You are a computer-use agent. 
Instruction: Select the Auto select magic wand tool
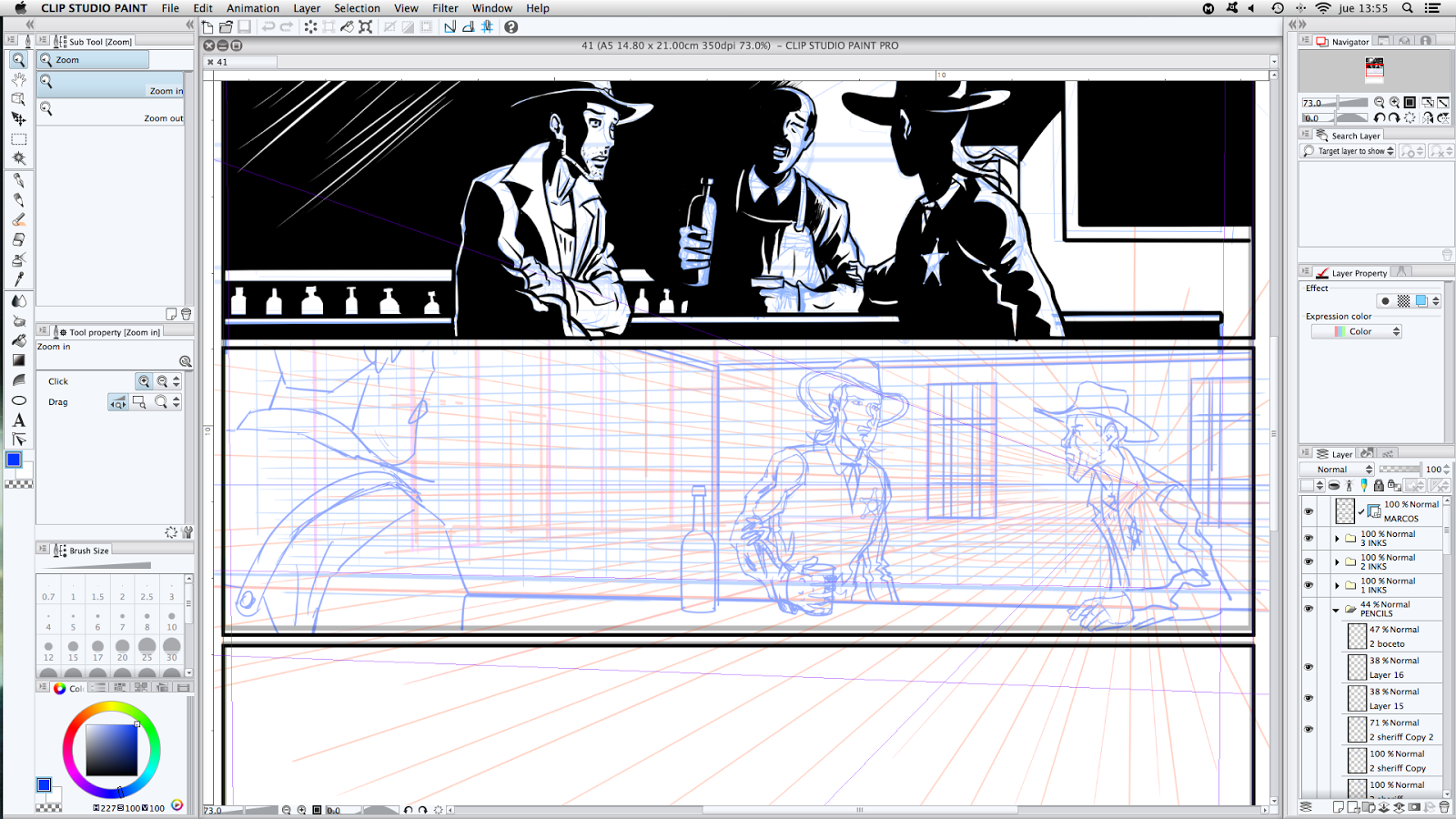18,159
